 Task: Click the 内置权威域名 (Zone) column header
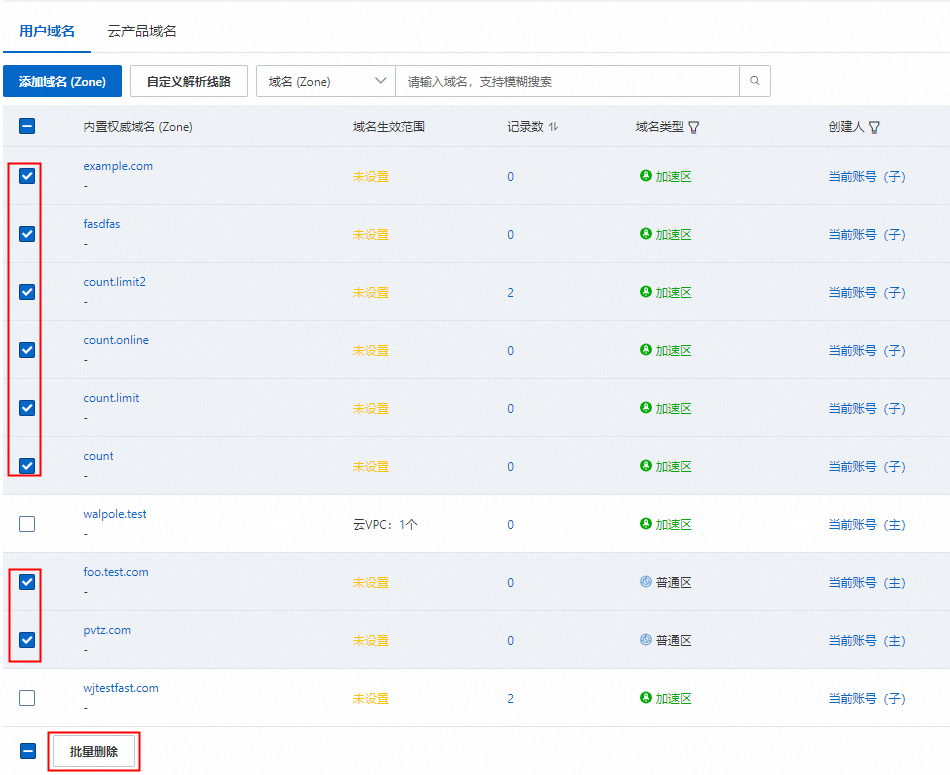click(x=138, y=127)
